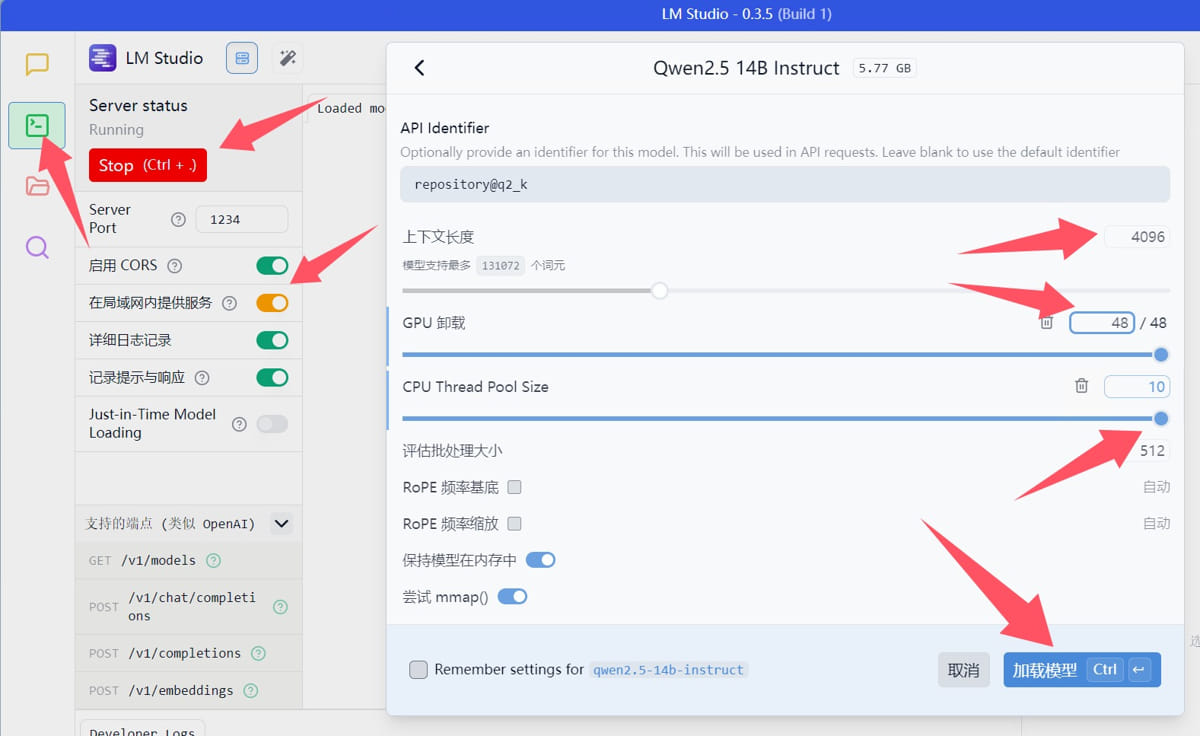Viewport: 1200px width, 736px height.
Task: Click 取消 to cancel loading
Action: 963,670
